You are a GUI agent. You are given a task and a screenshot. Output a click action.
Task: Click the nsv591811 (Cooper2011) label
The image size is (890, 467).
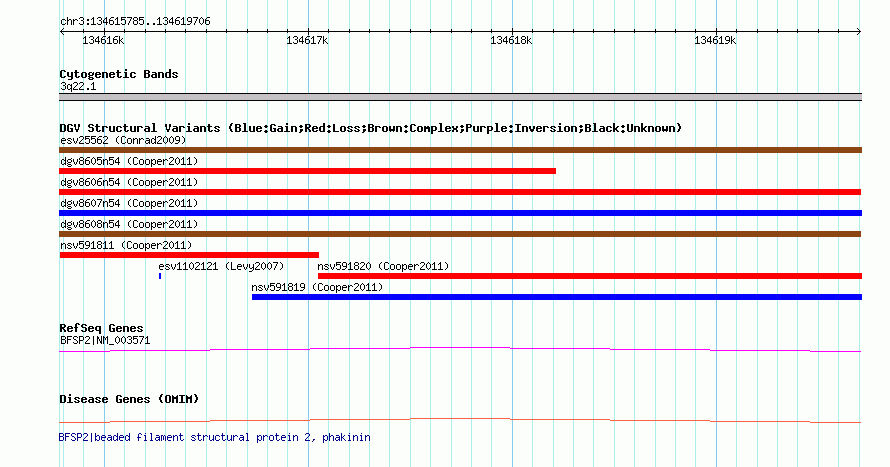click(126, 245)
